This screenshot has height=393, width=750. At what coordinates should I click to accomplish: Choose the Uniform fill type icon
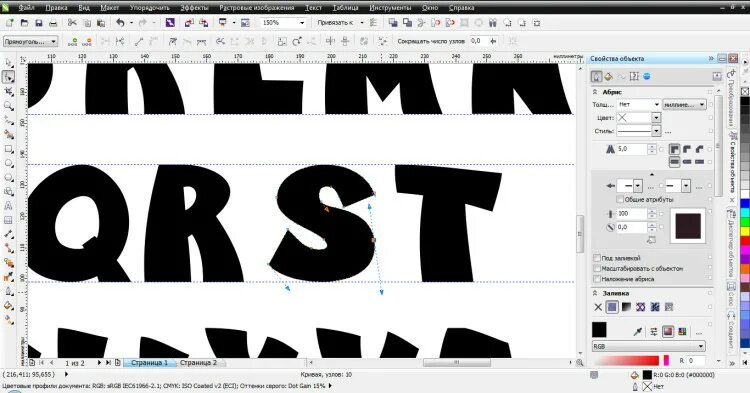click(x=612, y=307)
